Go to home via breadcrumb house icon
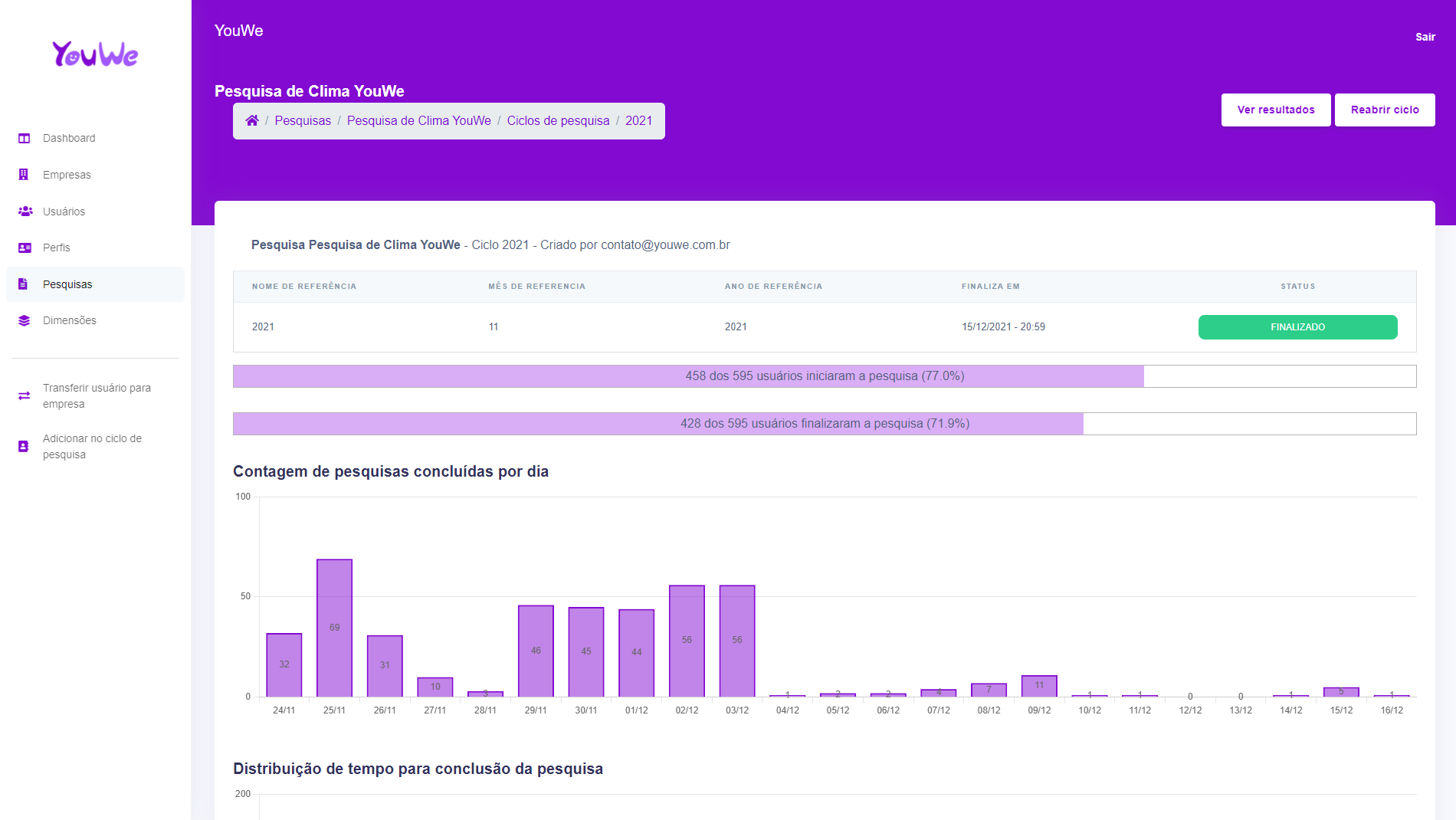The height and width of the screenshot is (820, 1456). point(251,120)
